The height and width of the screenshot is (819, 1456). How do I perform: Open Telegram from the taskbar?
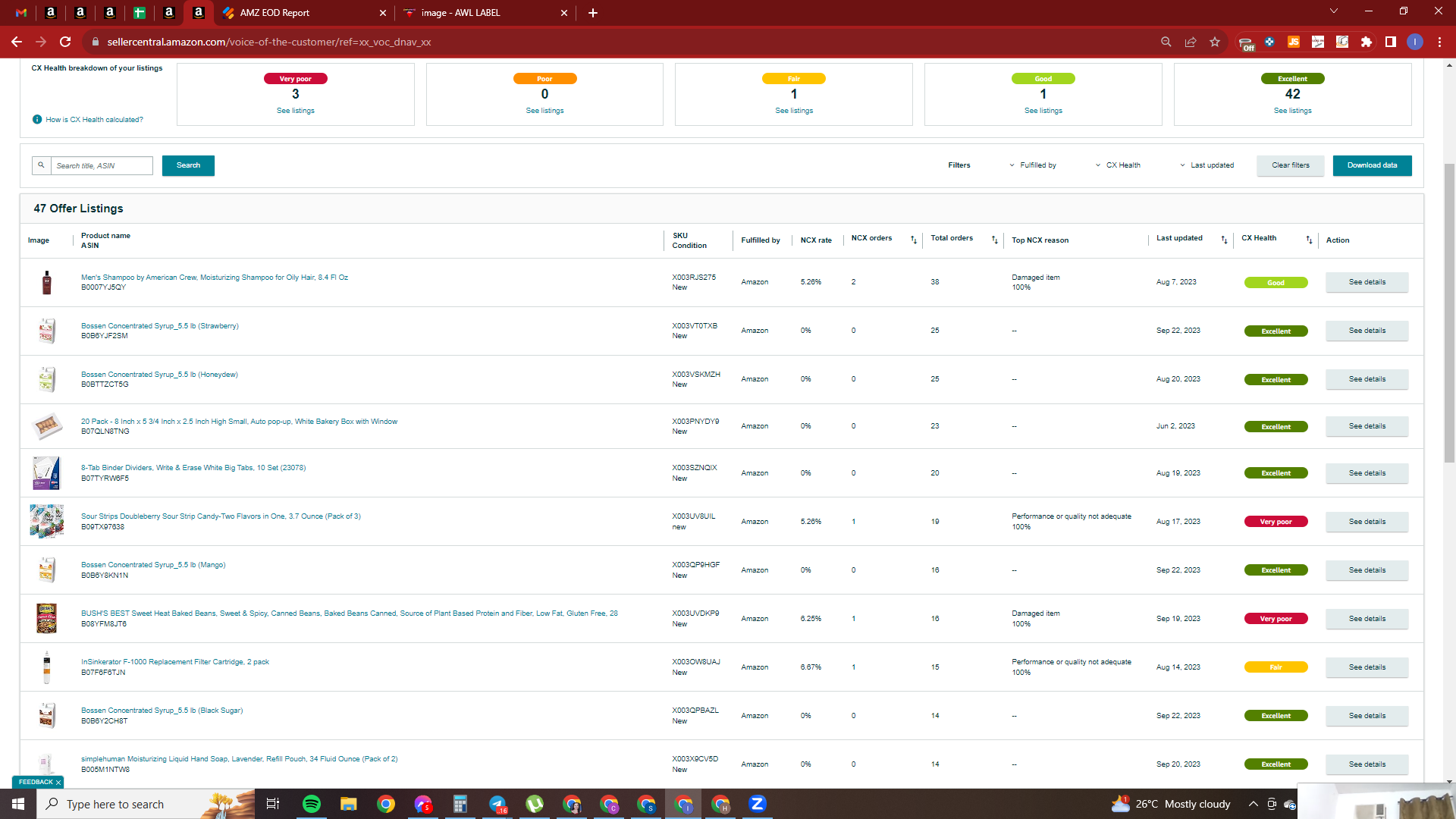tap(497, 804)
